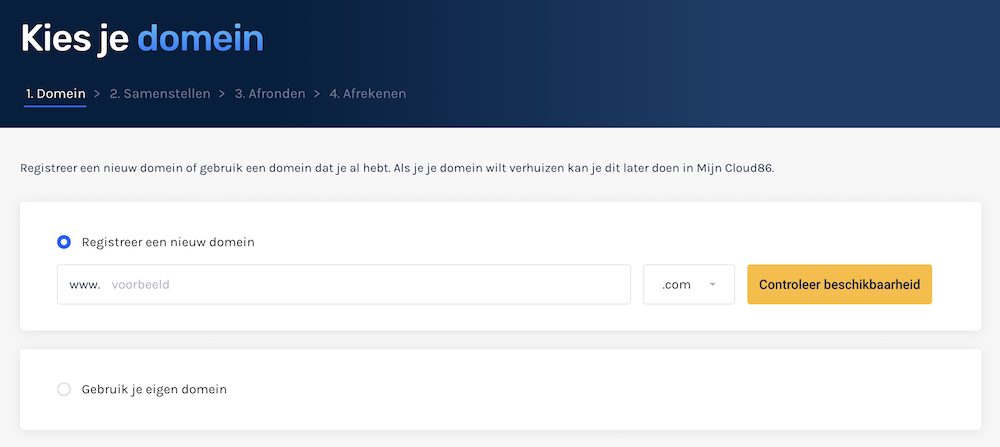Select the 'Registreer een nieuw domein' radio button
Viewport: 1000px width, 447px height.
point(64,242)
